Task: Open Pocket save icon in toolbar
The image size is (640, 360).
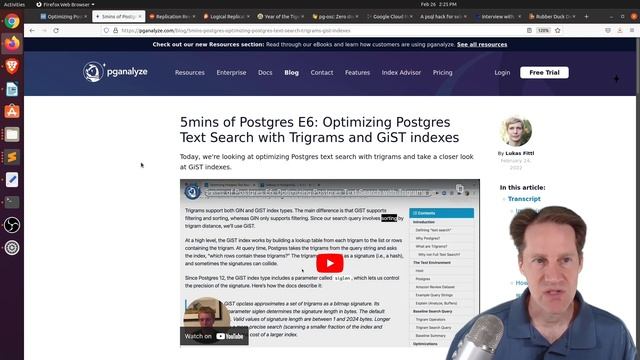Action: [x=608, y=31]
